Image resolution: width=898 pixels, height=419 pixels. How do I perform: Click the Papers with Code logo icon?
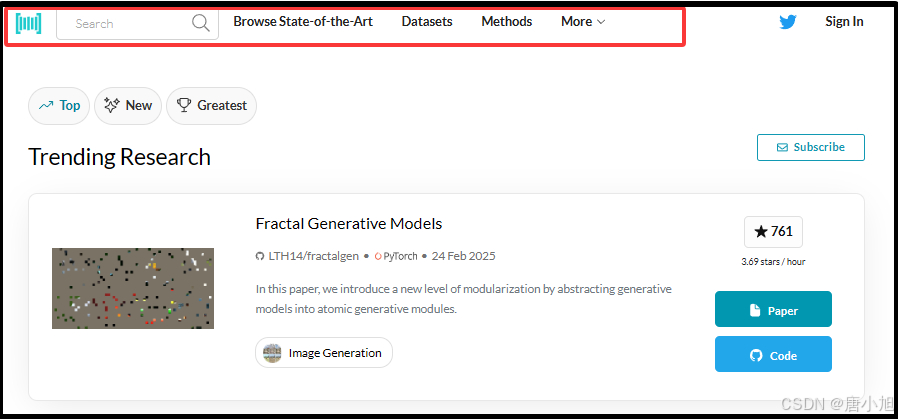pos(29,23)
